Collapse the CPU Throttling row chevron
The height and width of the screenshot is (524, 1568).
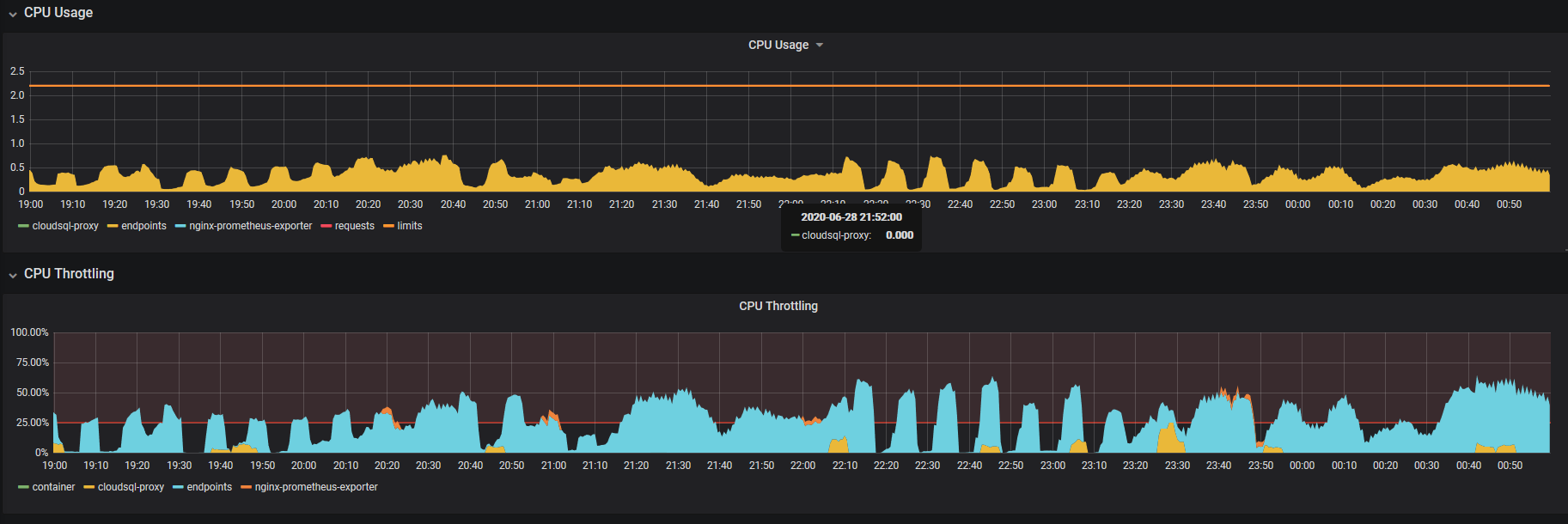pos(13,275)
